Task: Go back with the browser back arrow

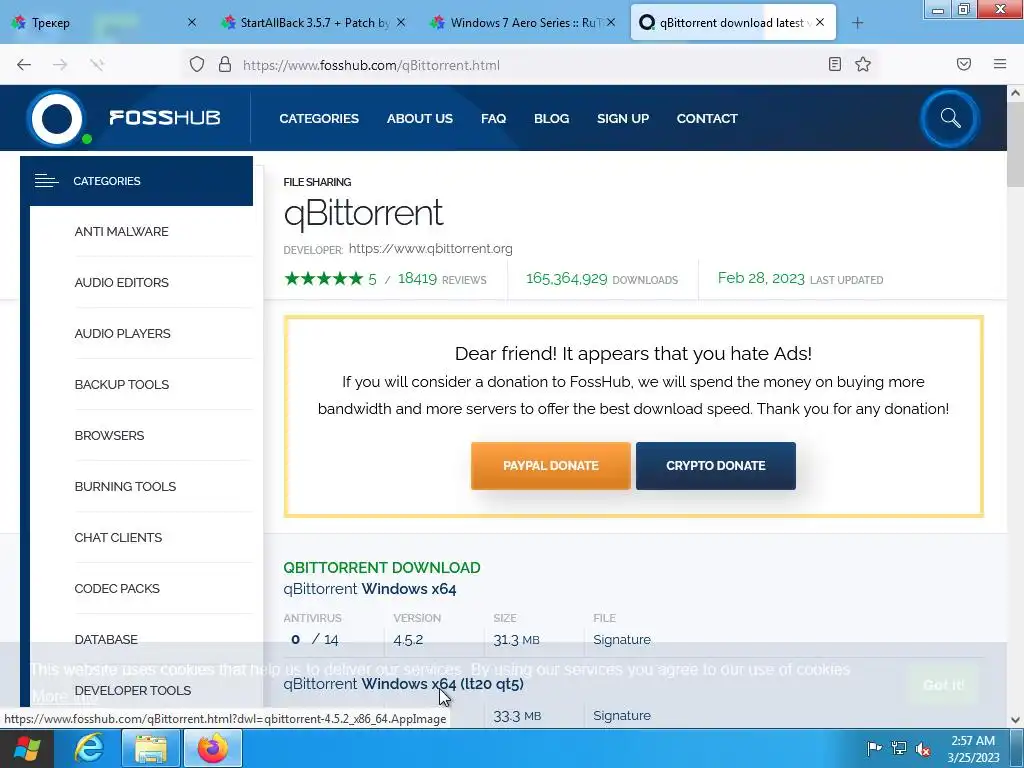Action: pos(24,64)
